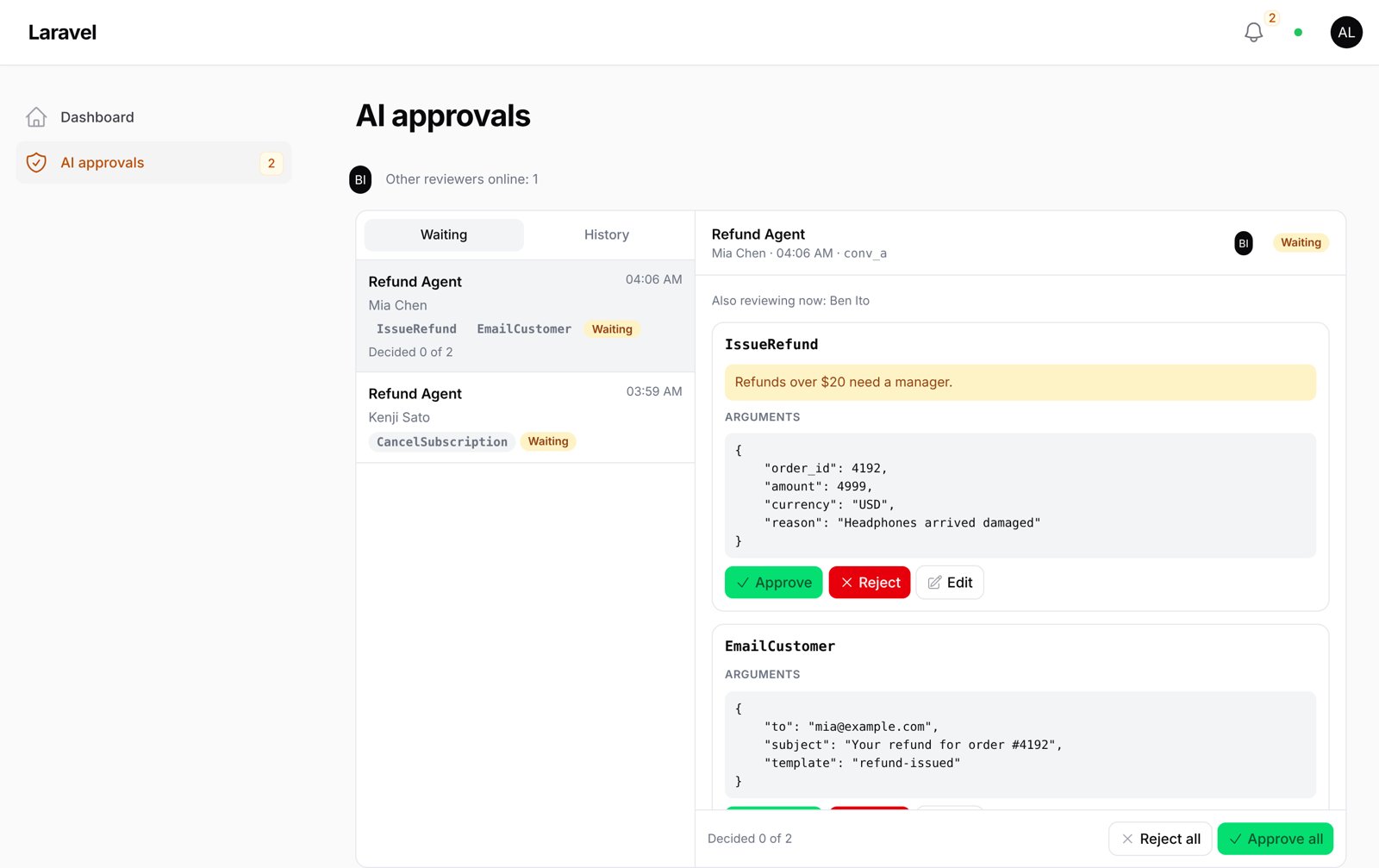Click the Waiting badge in Kenji Sato's row
The height and width of the screenshot is (868, 1379).
(x=548, y=441)
